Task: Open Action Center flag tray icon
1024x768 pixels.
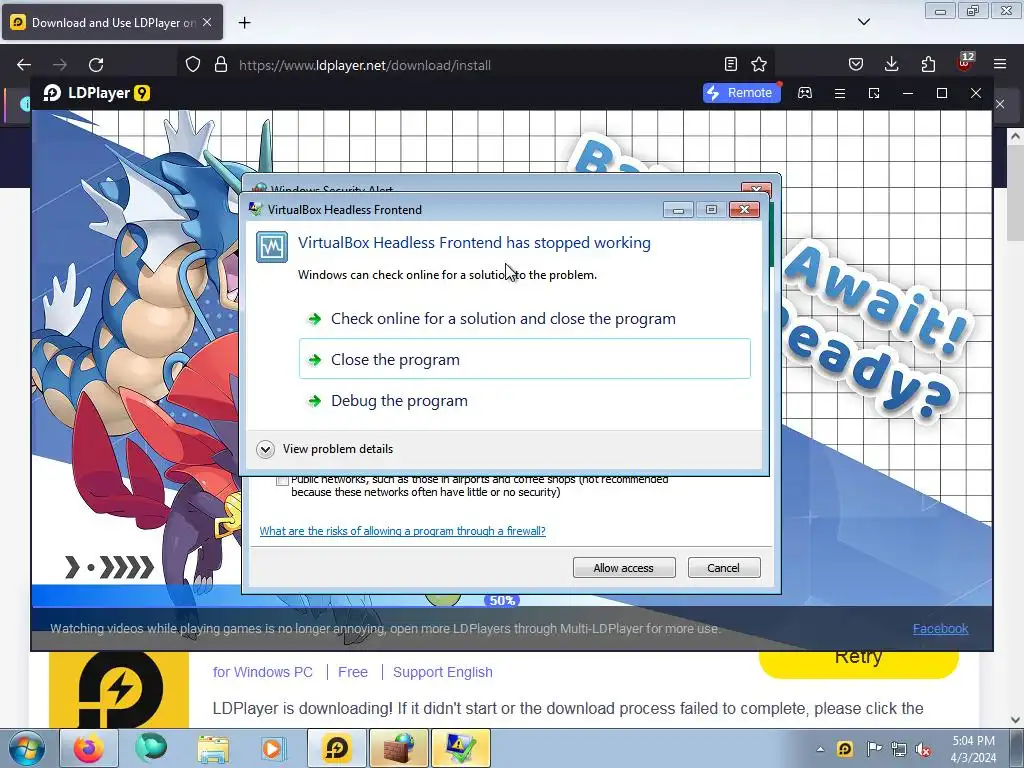Action: pyautogui.click(x=873, y=749)
